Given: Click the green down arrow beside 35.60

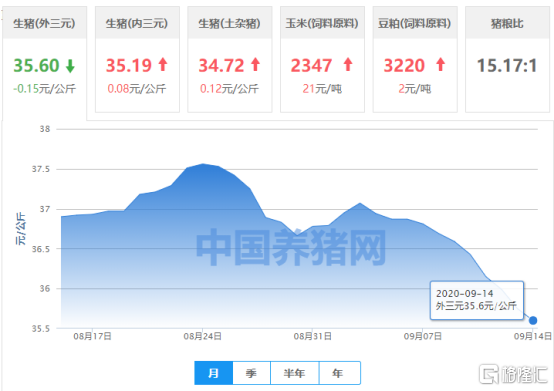Looking at the screenshot, I should click(x=70, y=66).
